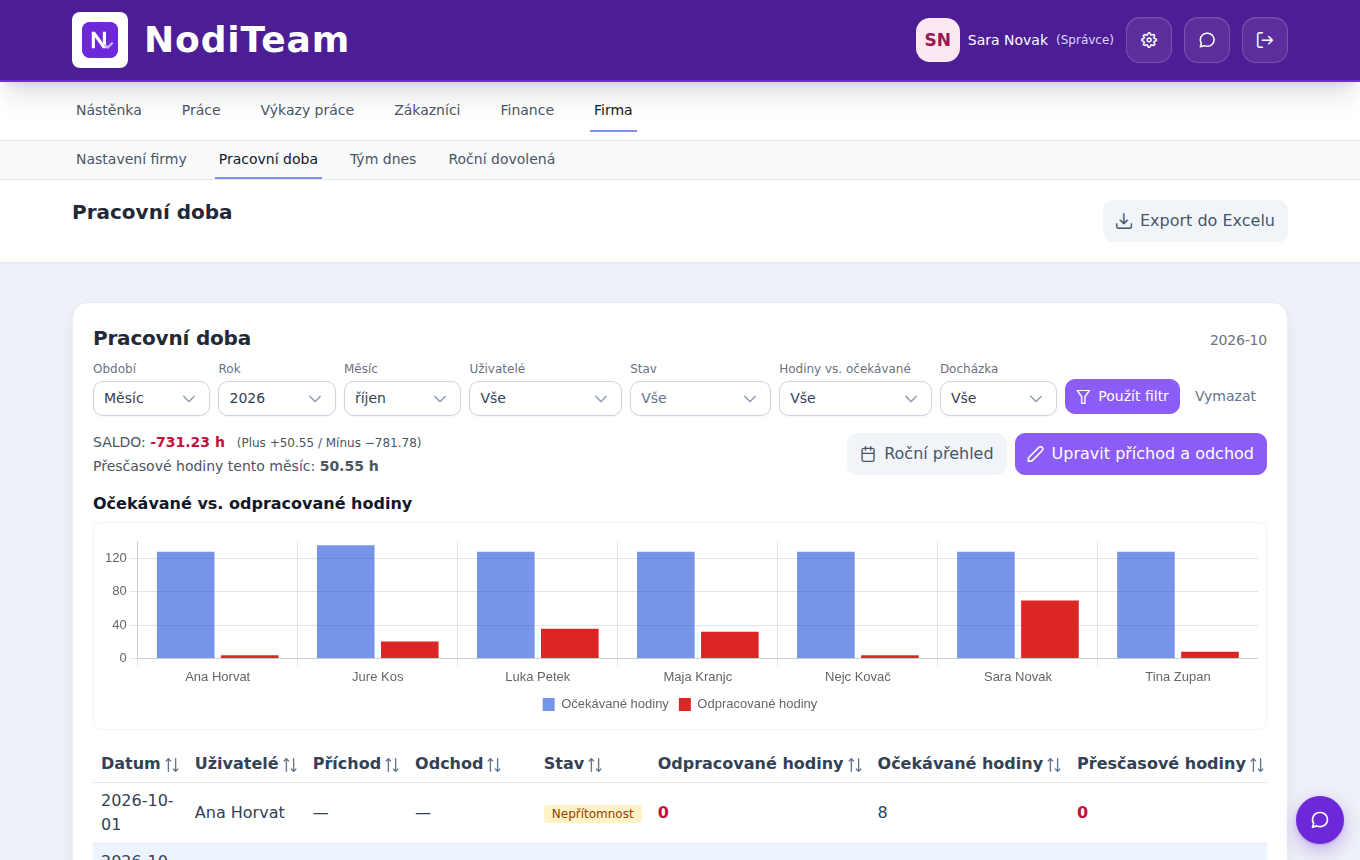Open the Finance menu item
This screenshot has width=1360, height=860.
[x=527, y=110]
